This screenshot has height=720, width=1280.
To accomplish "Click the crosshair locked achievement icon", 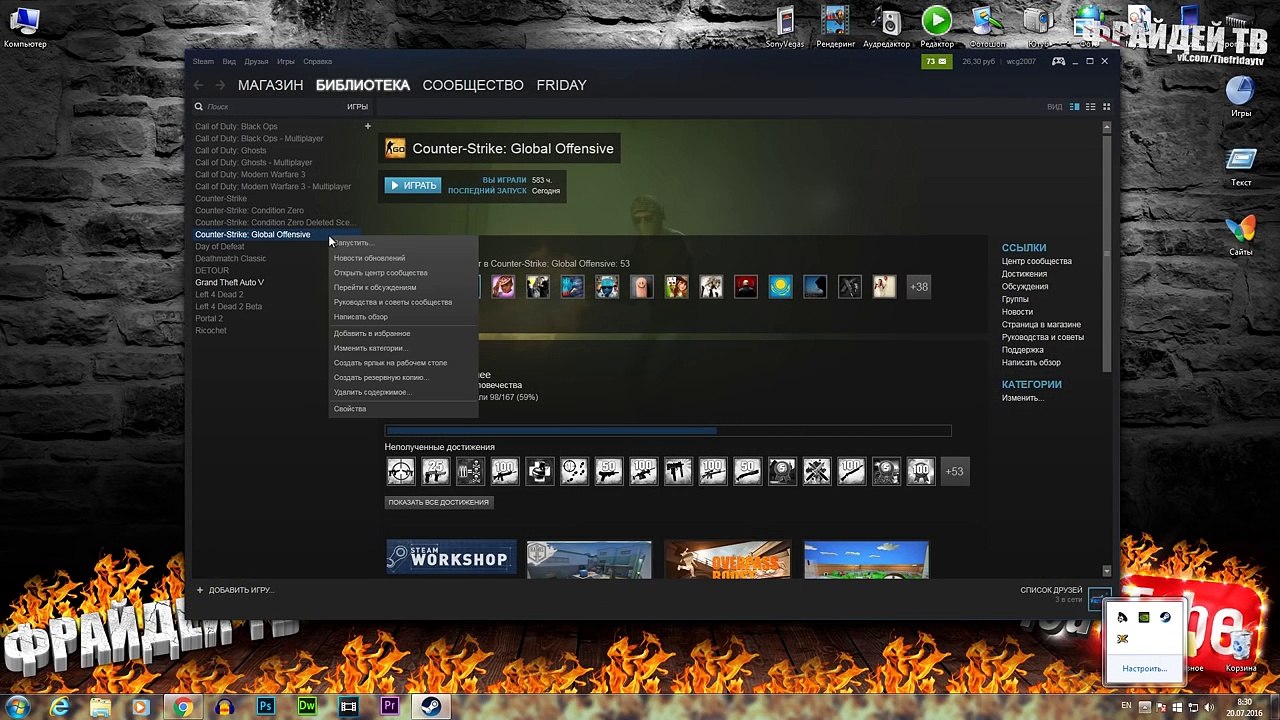I will (x=400, y=471).
